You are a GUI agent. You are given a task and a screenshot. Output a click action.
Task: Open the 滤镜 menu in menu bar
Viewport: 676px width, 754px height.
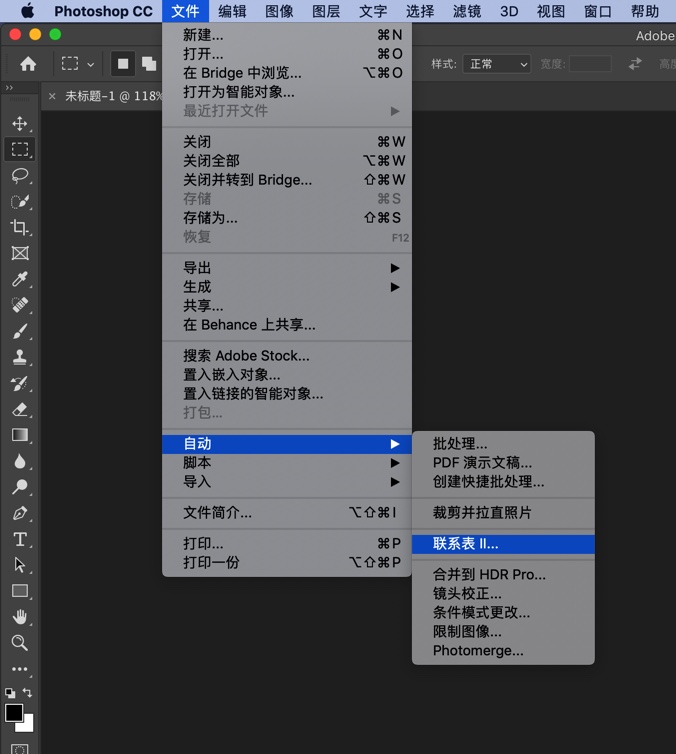(467, 12)
